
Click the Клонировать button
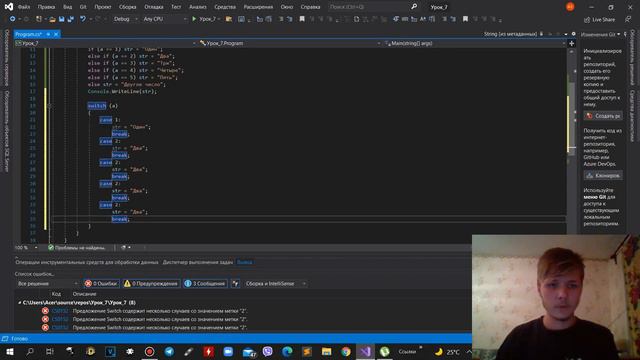pos(603,176)
